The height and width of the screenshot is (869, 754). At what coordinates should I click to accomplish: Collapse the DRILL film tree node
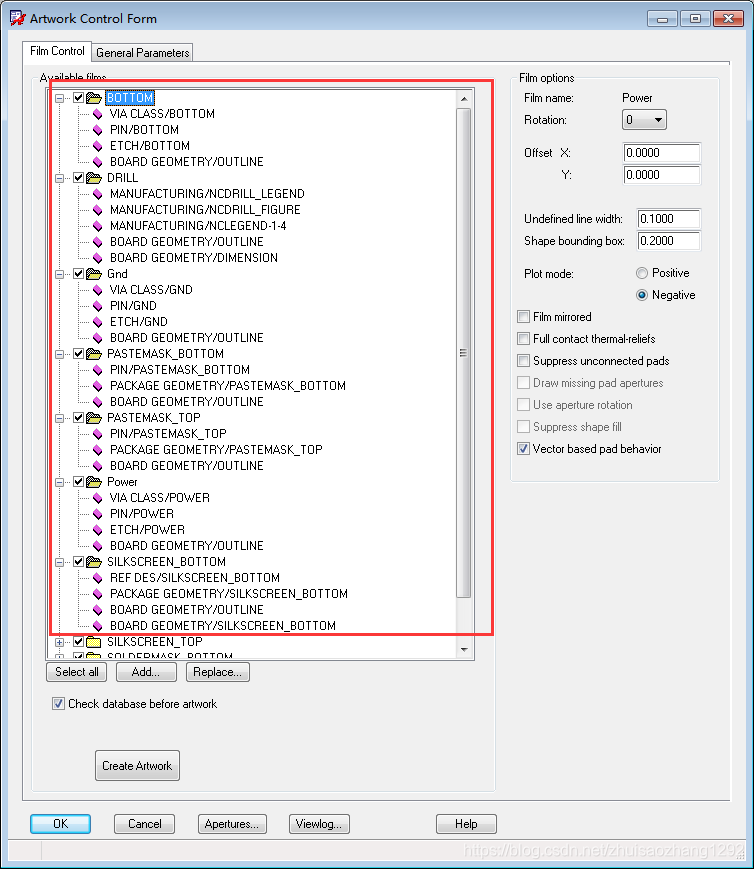[x=59, y=178]
